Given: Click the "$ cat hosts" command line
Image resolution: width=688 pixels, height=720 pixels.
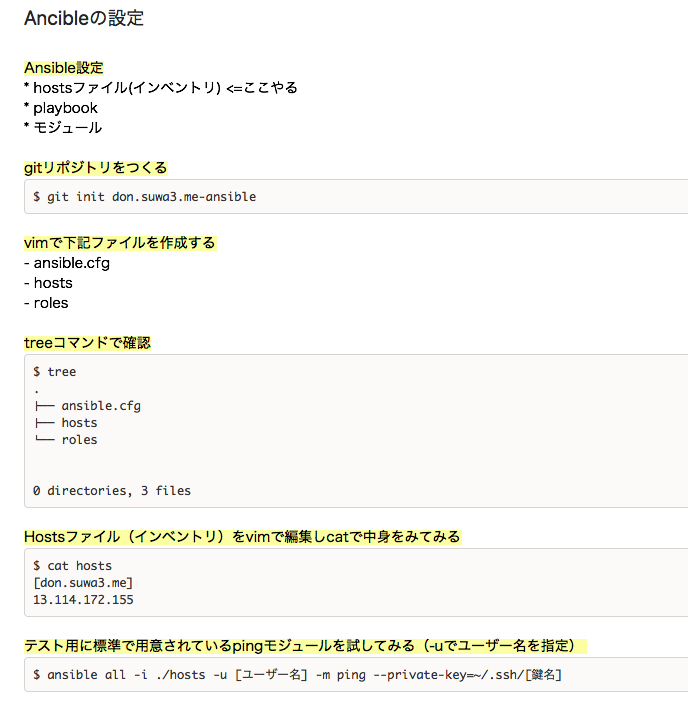Looking at the screenshot, I should click(x=73, y=566).
